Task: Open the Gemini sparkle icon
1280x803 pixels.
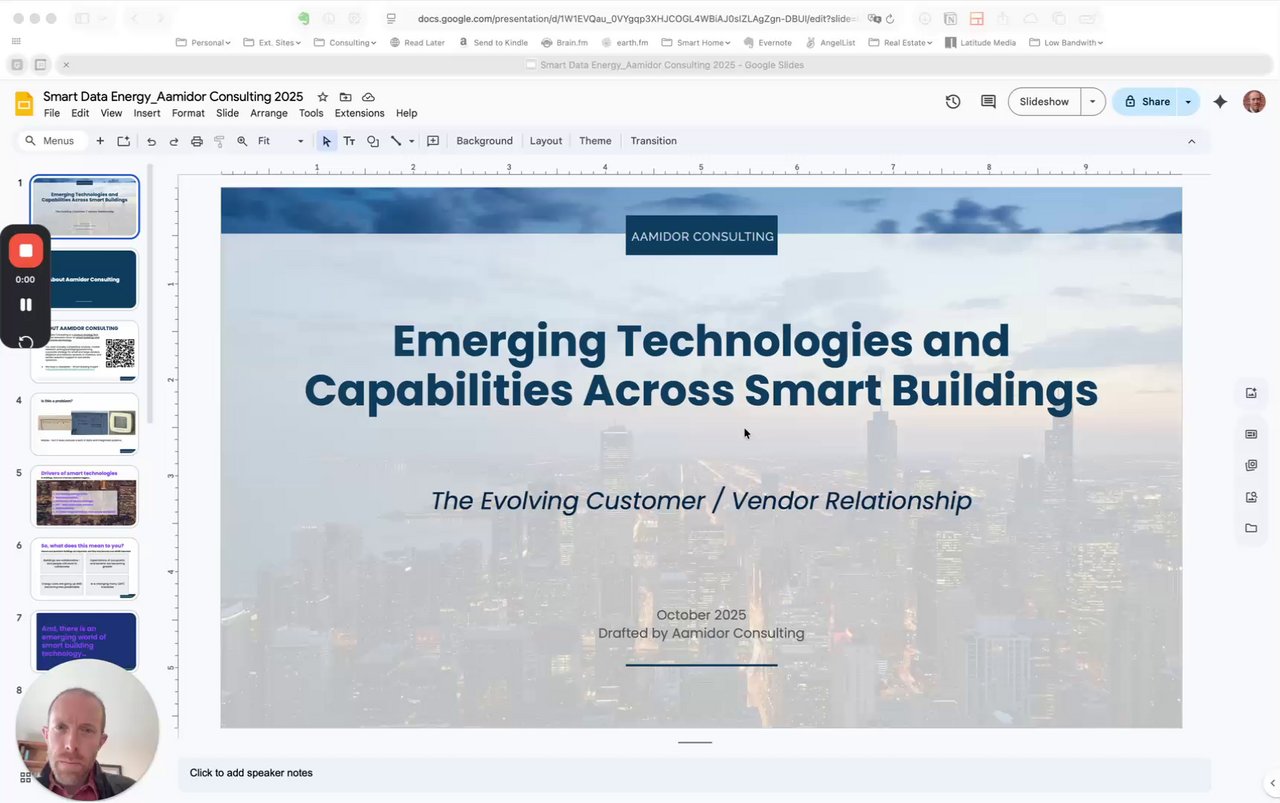Action: coord(1220,102)
